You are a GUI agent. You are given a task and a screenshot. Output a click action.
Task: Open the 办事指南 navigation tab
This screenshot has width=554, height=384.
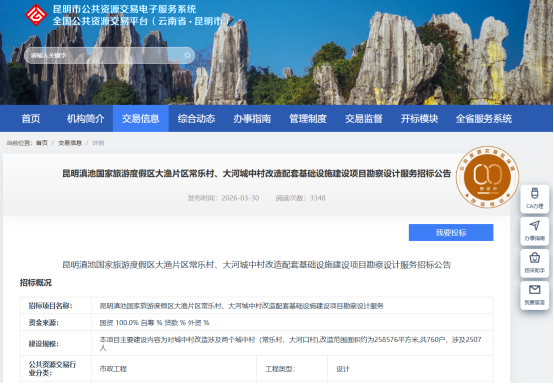point(252,119)
